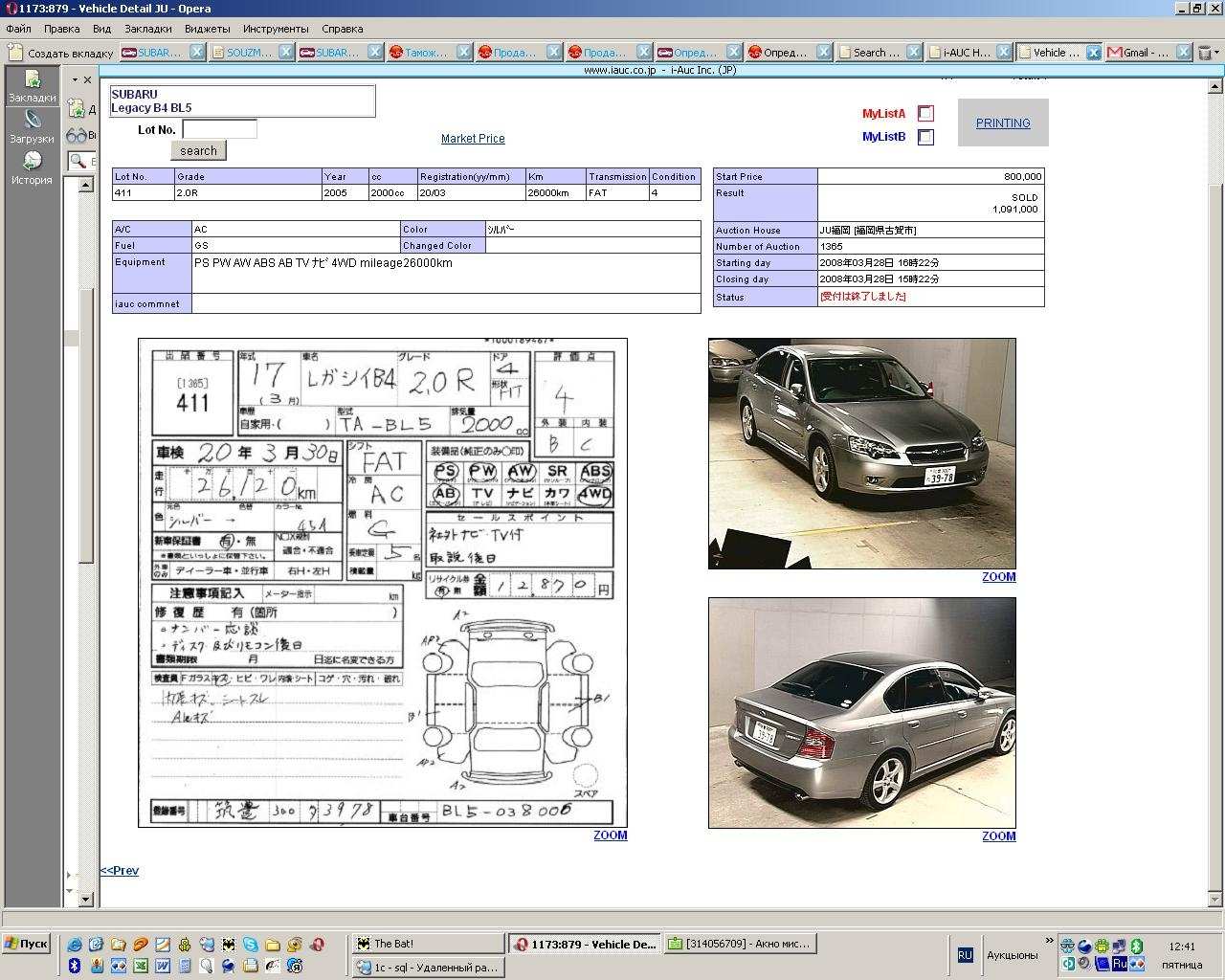Open the Виджеты menu
1225x980 pixels.
click(207, 29)
